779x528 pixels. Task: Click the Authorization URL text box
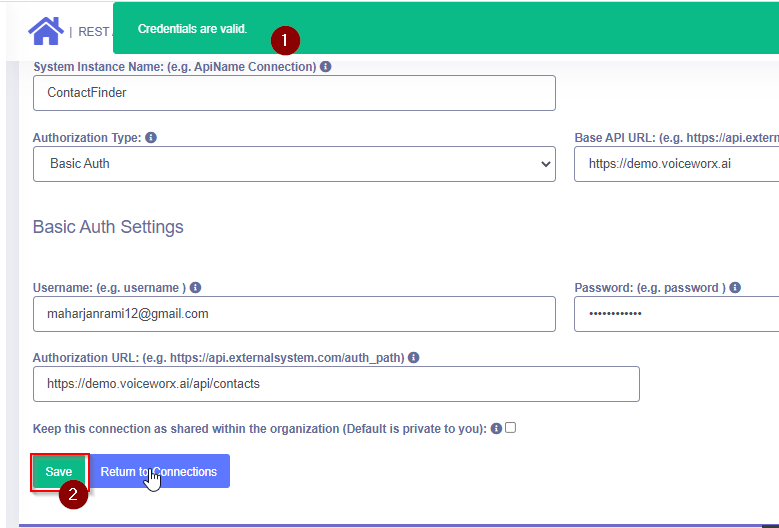pyautogui.click(x=336, y=384)
